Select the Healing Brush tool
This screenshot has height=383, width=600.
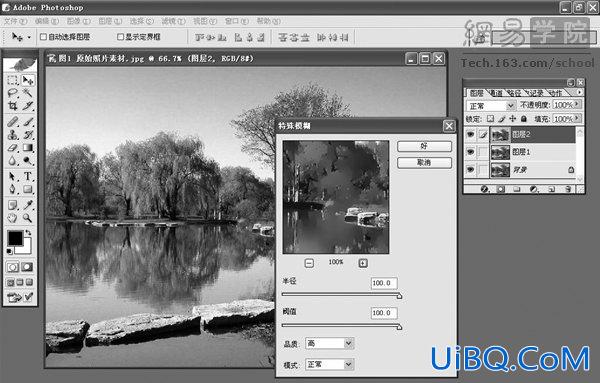(x=13, y=122)
